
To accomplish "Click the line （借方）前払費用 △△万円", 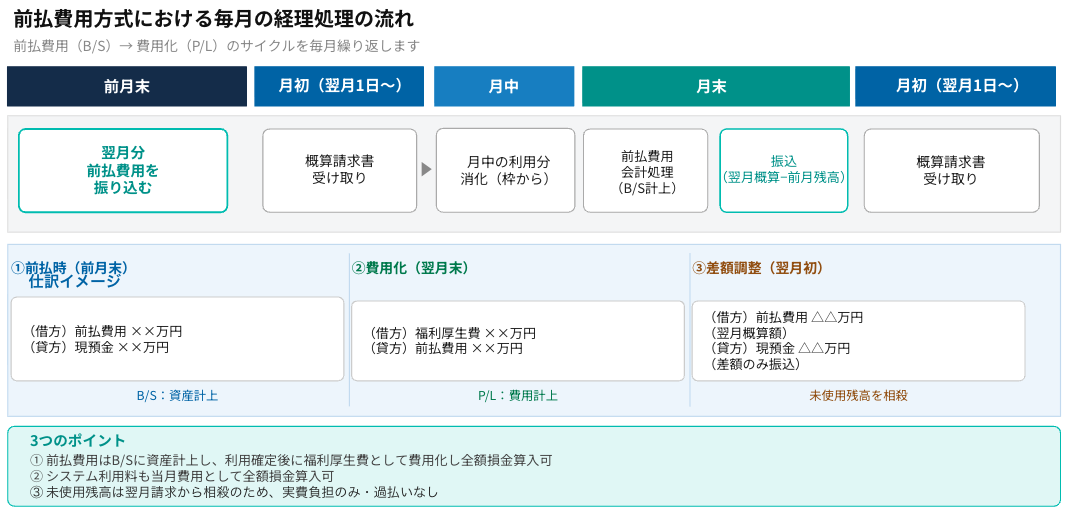I will click(x=785, y=317).
